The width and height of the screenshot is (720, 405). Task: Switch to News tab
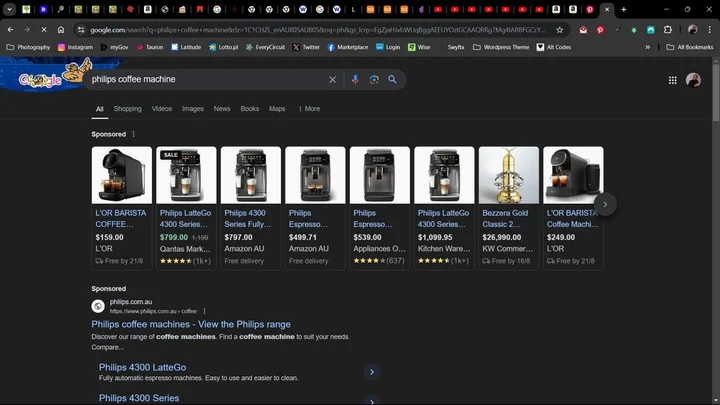(x=222, y=109)
